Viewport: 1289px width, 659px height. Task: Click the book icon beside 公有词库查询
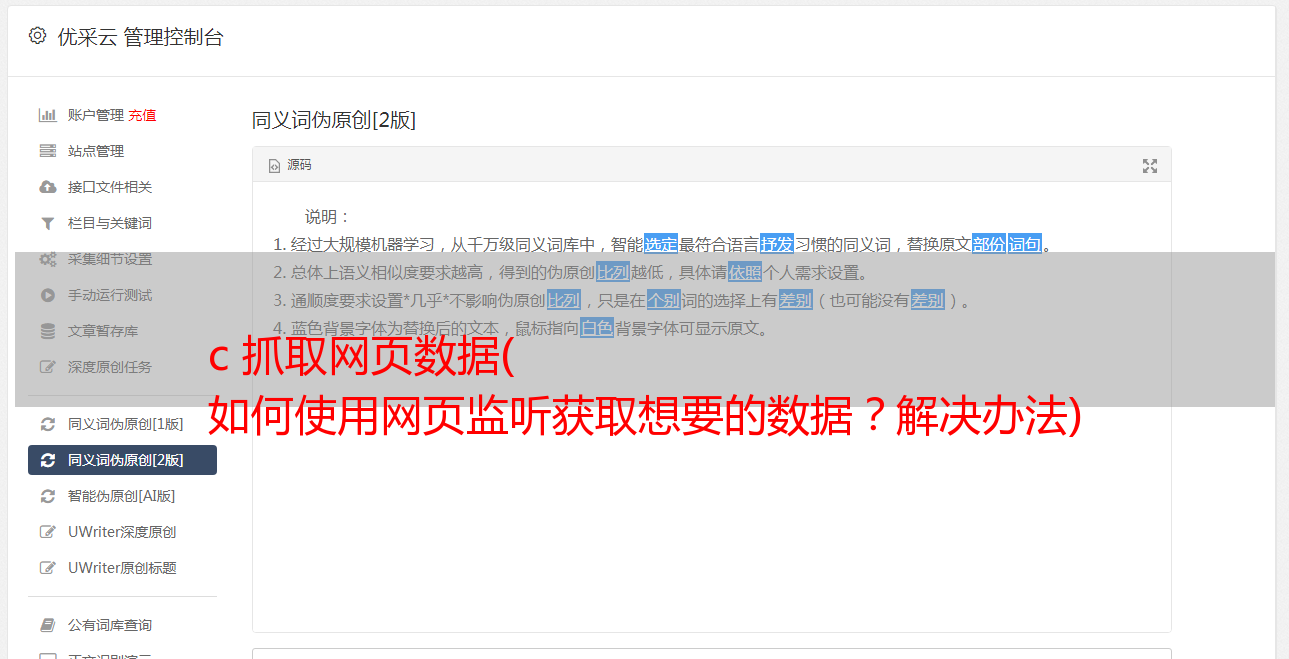click(x=47, y=625)
